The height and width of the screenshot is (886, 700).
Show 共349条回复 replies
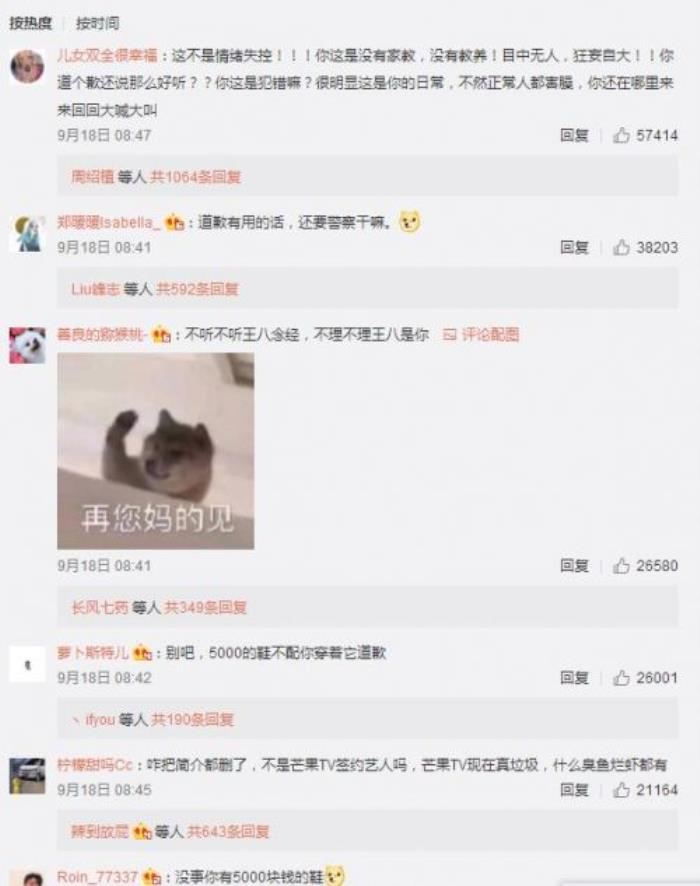point(206,607)
